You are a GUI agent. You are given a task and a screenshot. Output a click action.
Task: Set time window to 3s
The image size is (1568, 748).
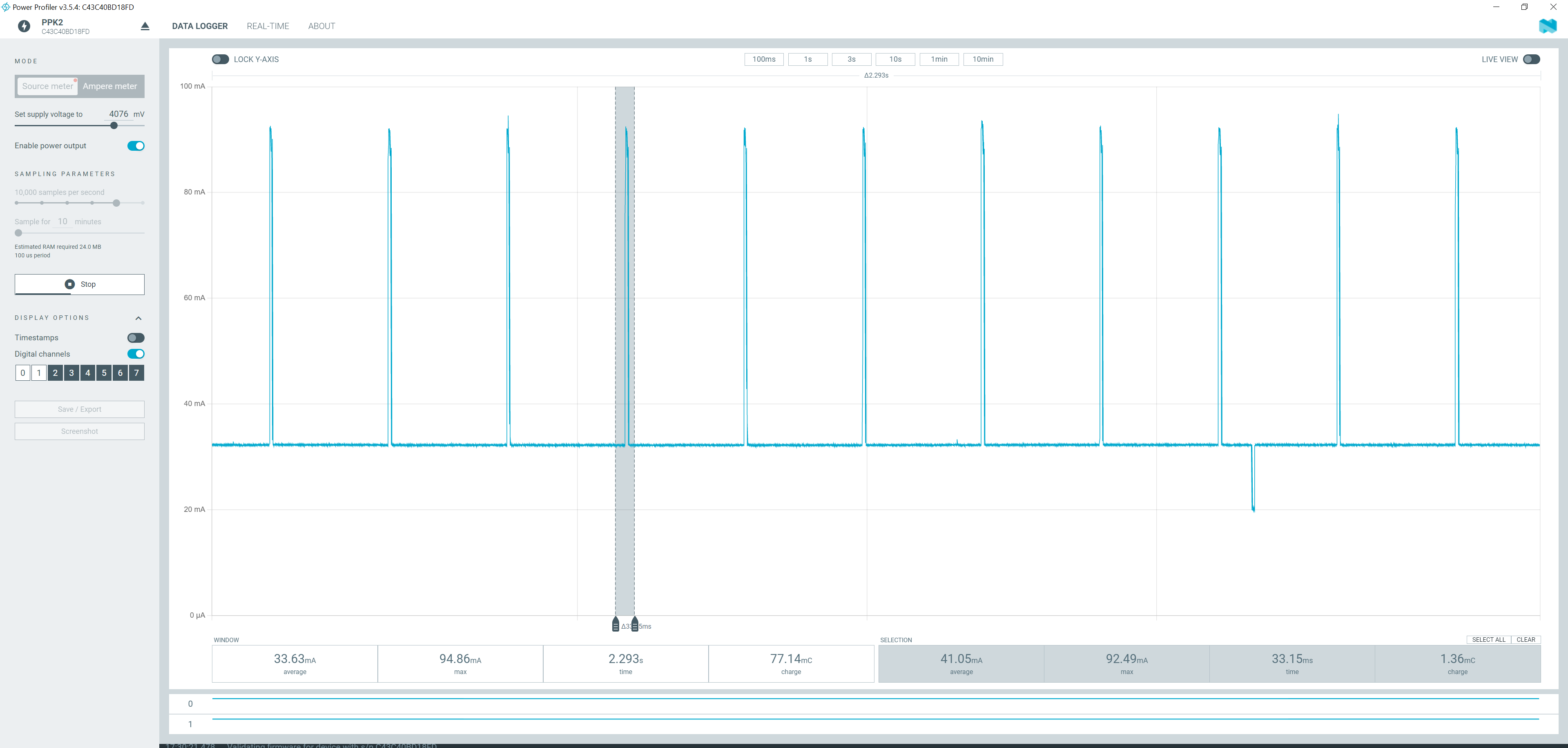coord(852,59)
